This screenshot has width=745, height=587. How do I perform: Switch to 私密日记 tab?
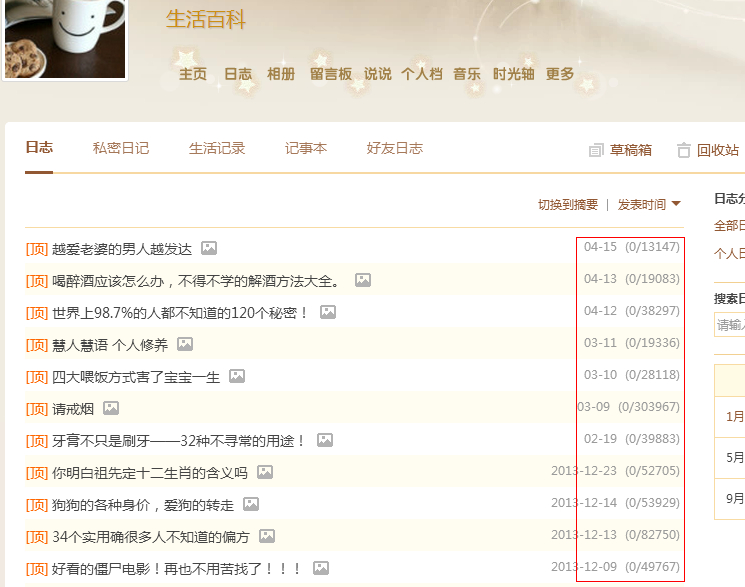(121, 148)
